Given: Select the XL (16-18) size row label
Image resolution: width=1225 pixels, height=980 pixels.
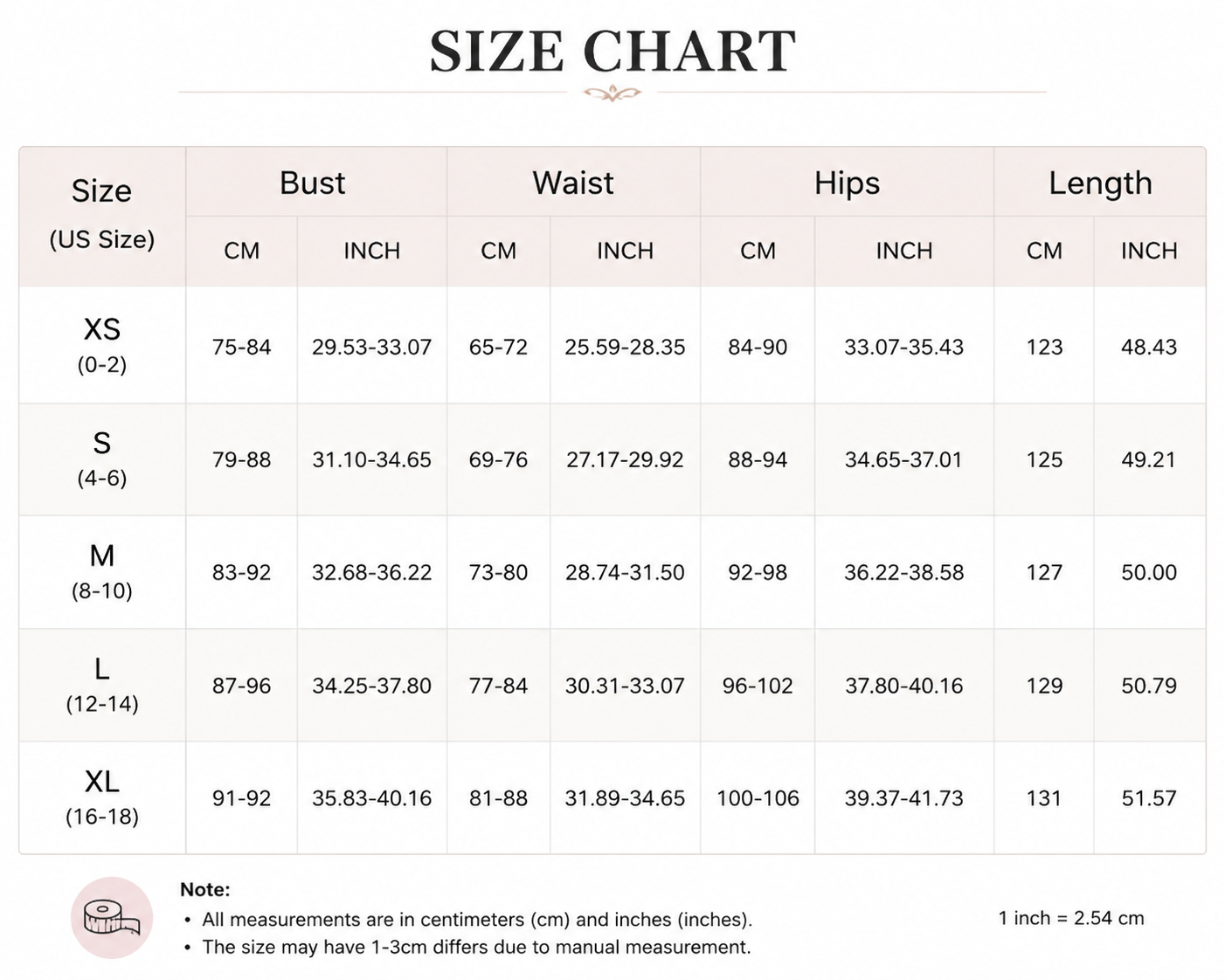Looking at the screenshot, I should [102, 797].
